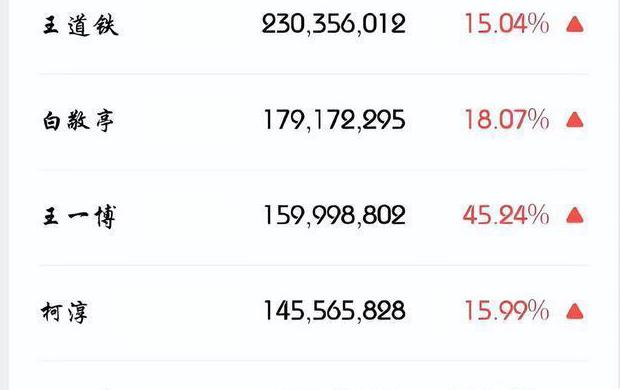Open the 柯淳 entry
The height and width of the screenshot is (390, 620).
point(64,312)
